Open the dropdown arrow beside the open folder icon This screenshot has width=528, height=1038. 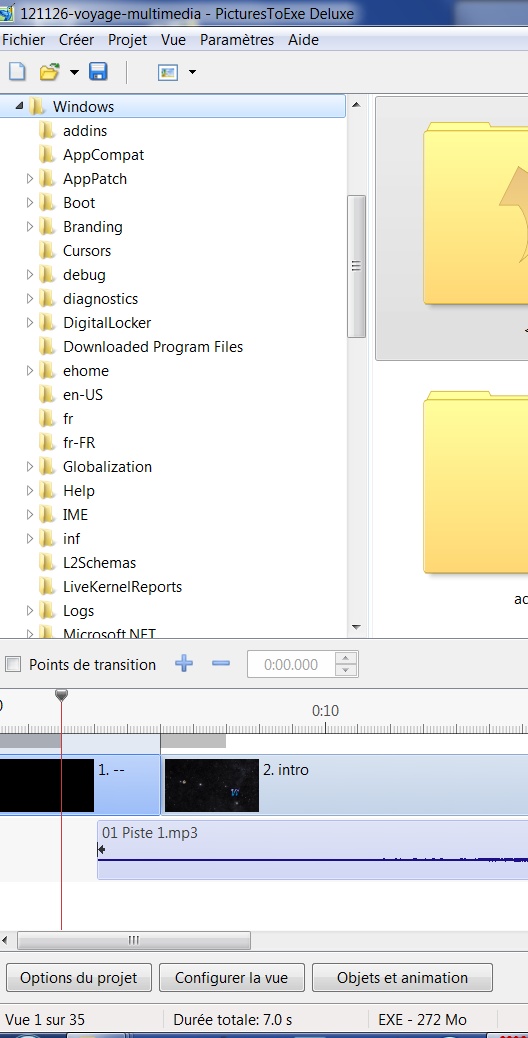[74, 72]
